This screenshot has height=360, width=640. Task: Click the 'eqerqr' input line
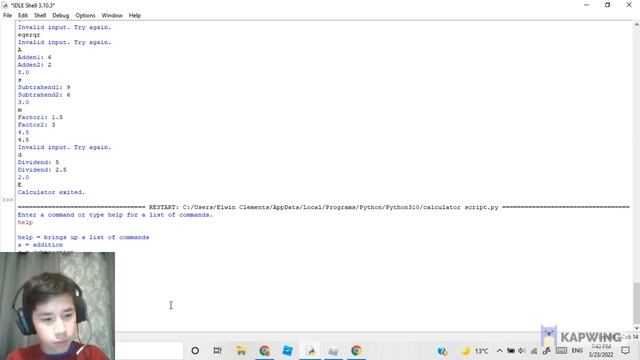(29, 35)
